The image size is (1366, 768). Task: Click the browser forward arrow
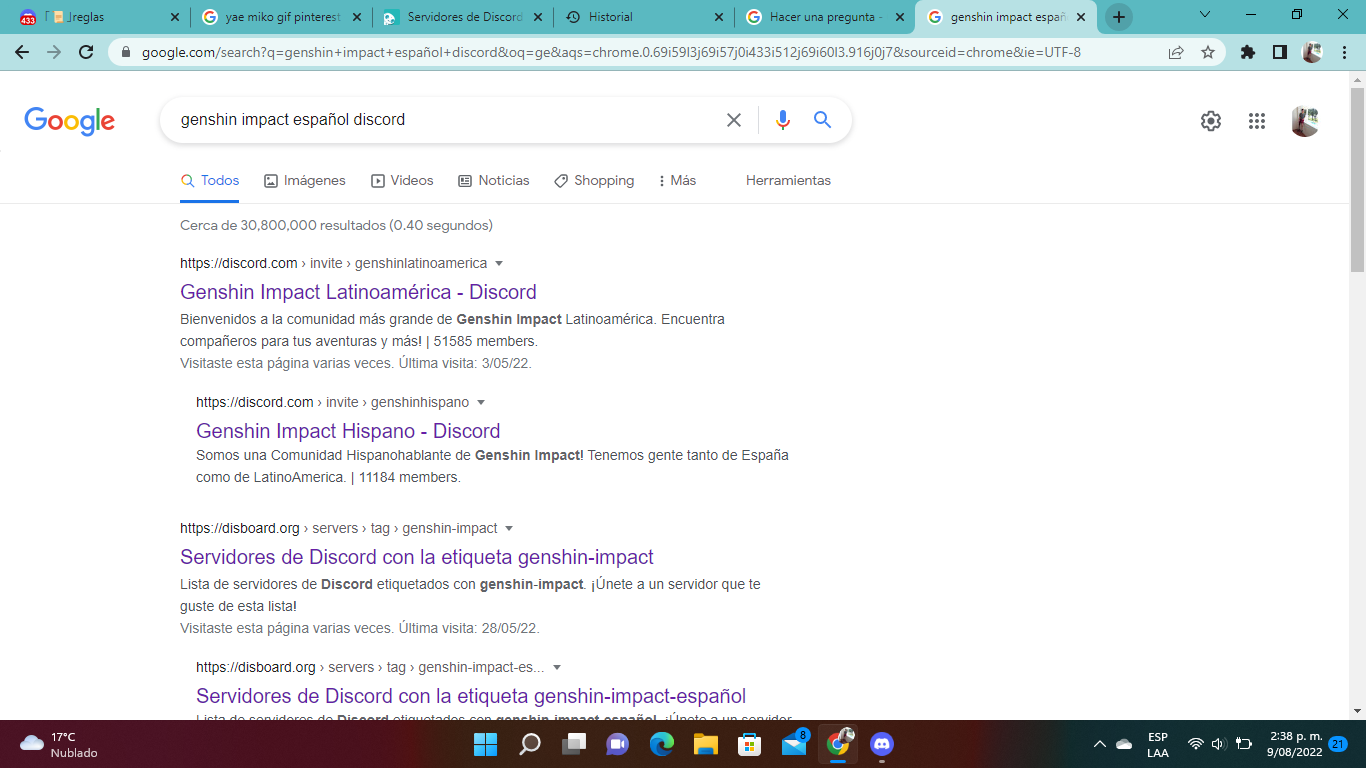click(54, 52)
